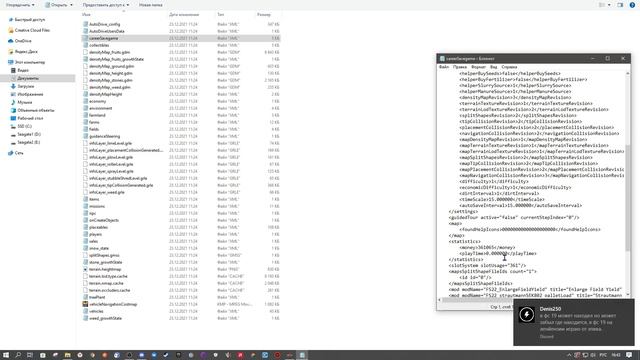
Task: Select Этот компьютер in navigation pane
Action: 29,62
